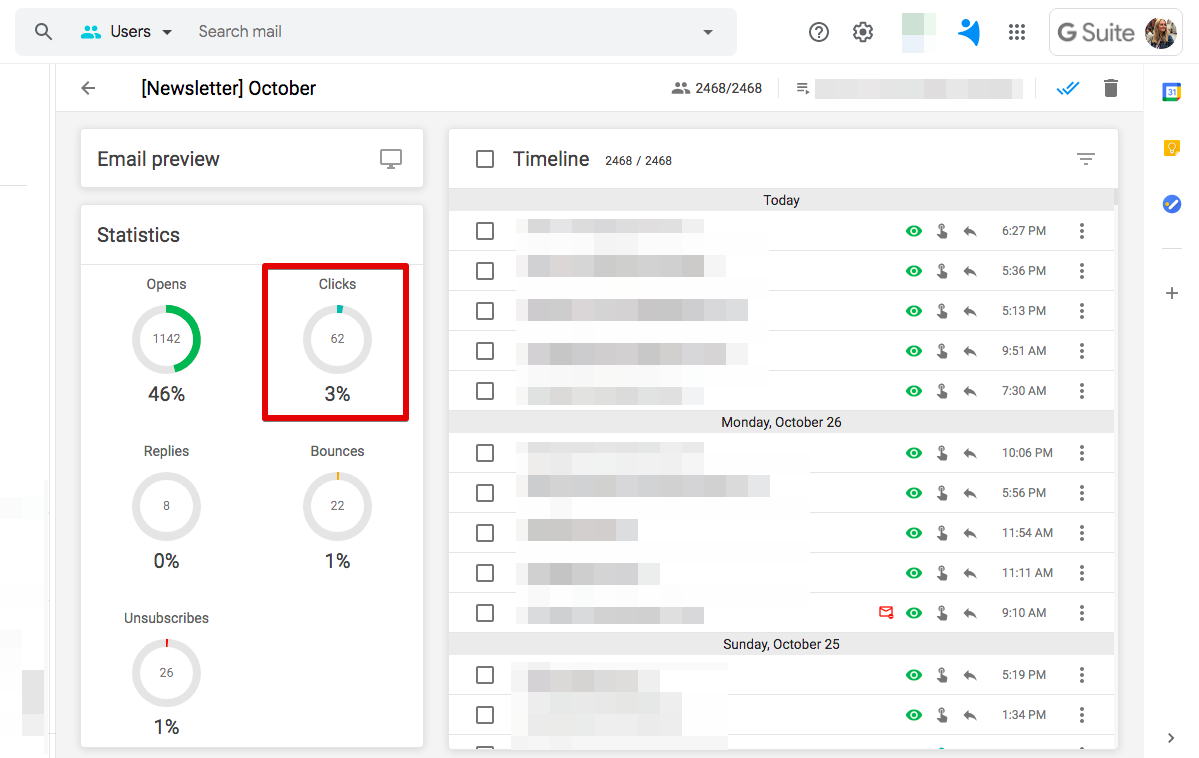This screenshot has width=1199, height=758.
Task: Click the green eye opened-email indicator on the 6:27 PM row
Action: pyautogui.click(x=913, y=230)
